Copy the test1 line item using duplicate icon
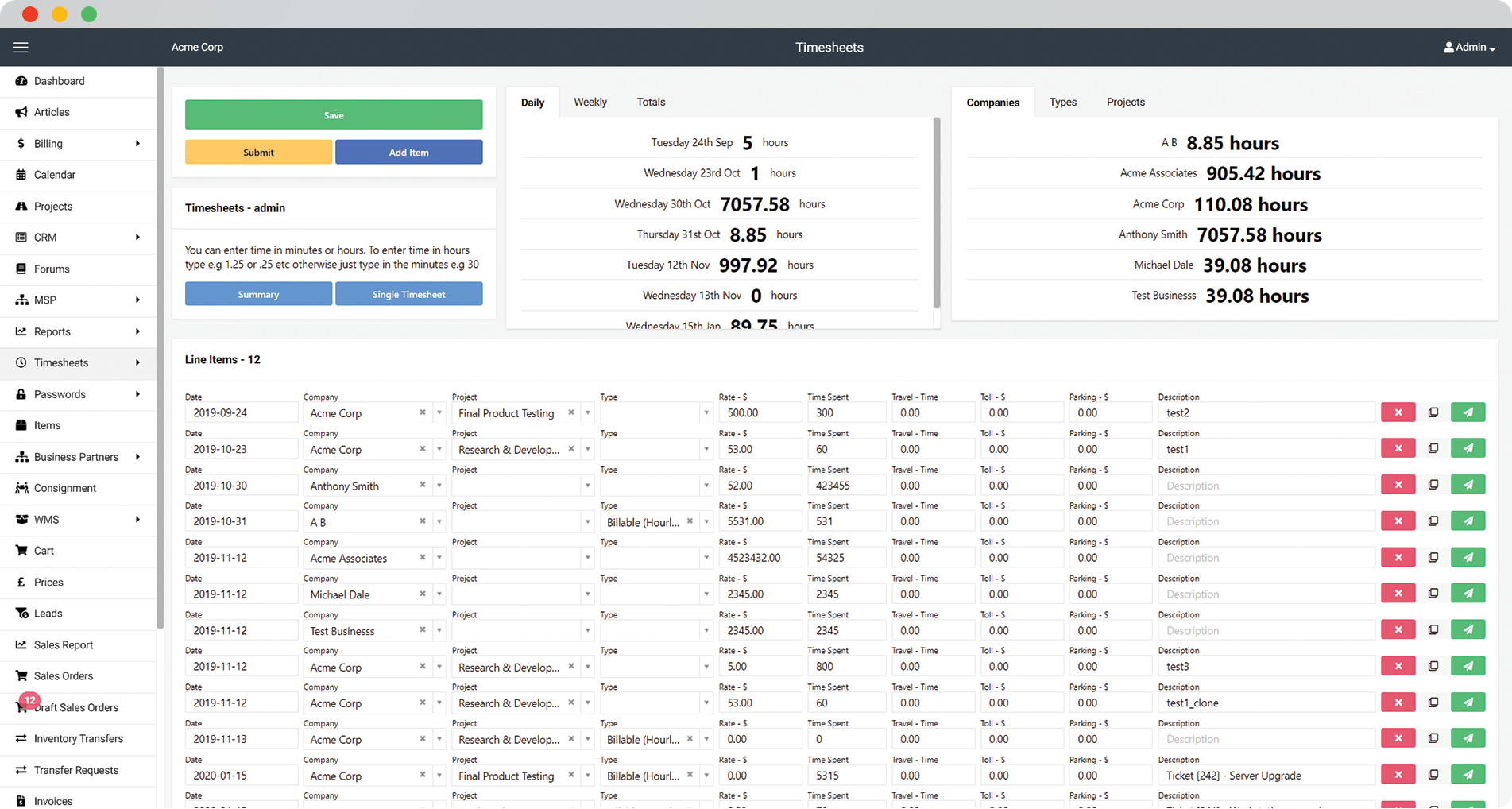 (x=1433, y=449)
